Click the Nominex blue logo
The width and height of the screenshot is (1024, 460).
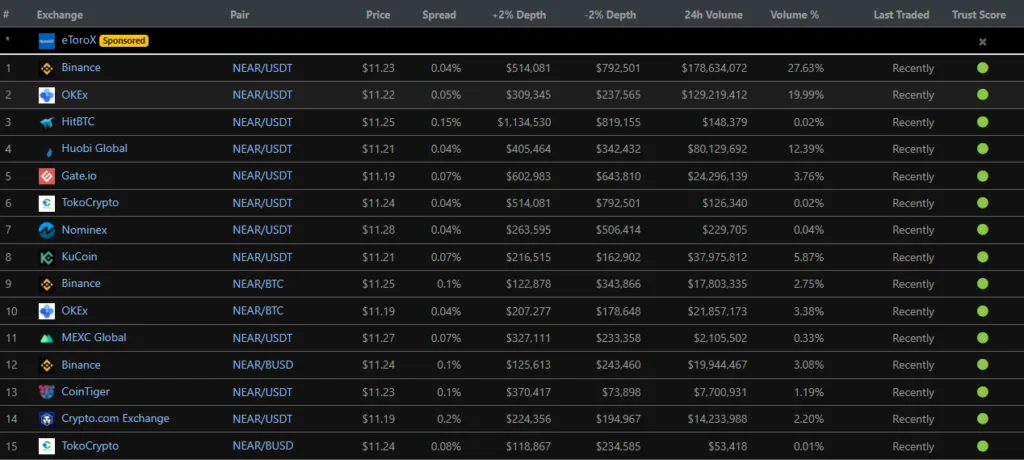pos(46,230)
